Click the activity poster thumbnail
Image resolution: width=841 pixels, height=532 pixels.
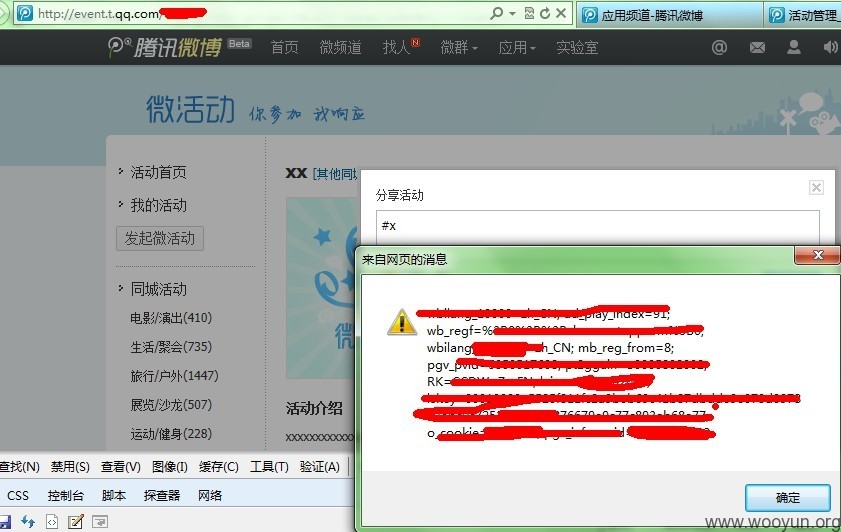pyautogui.click(x=321, y=288)
